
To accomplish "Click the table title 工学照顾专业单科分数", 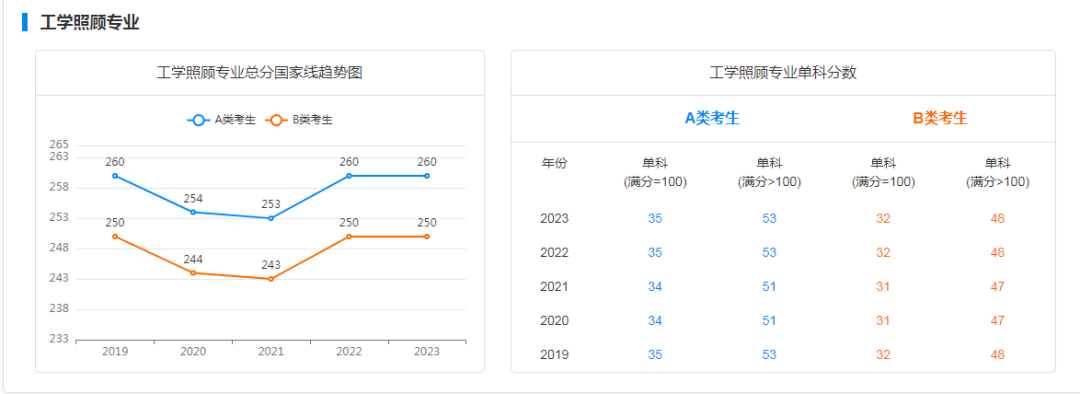I will pyautogui.click(x=782, y=73).
